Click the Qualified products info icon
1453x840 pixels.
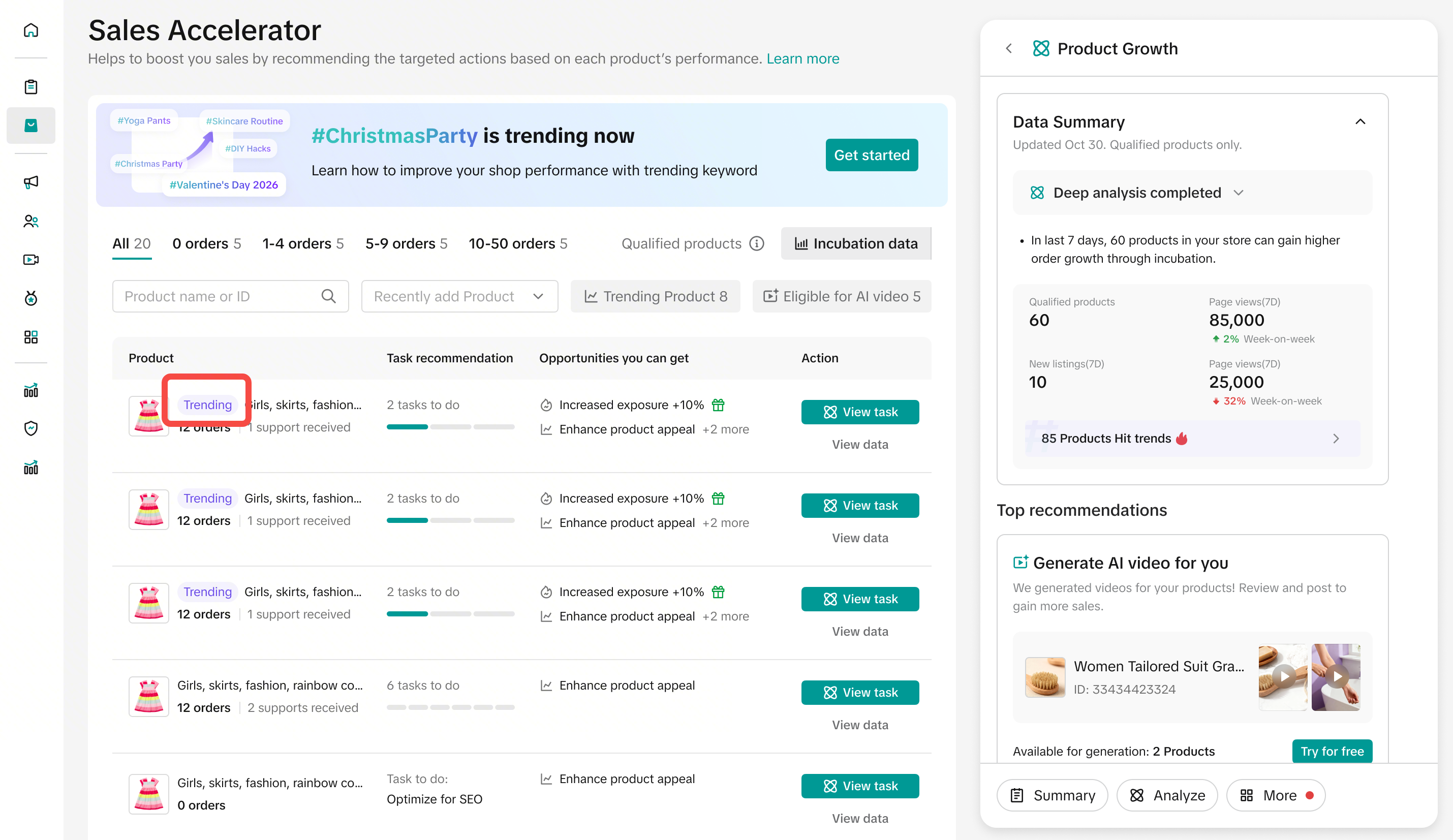tap(756, 243)
